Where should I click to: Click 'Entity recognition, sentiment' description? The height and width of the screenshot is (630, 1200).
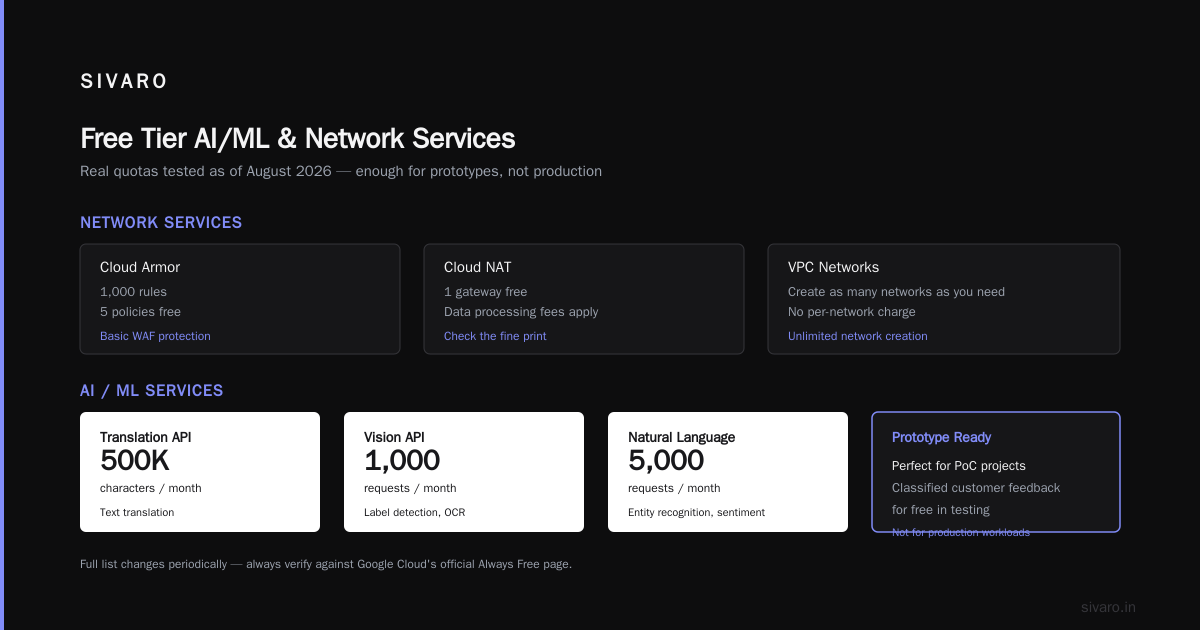pyautogui.click(x=697, y=512)
